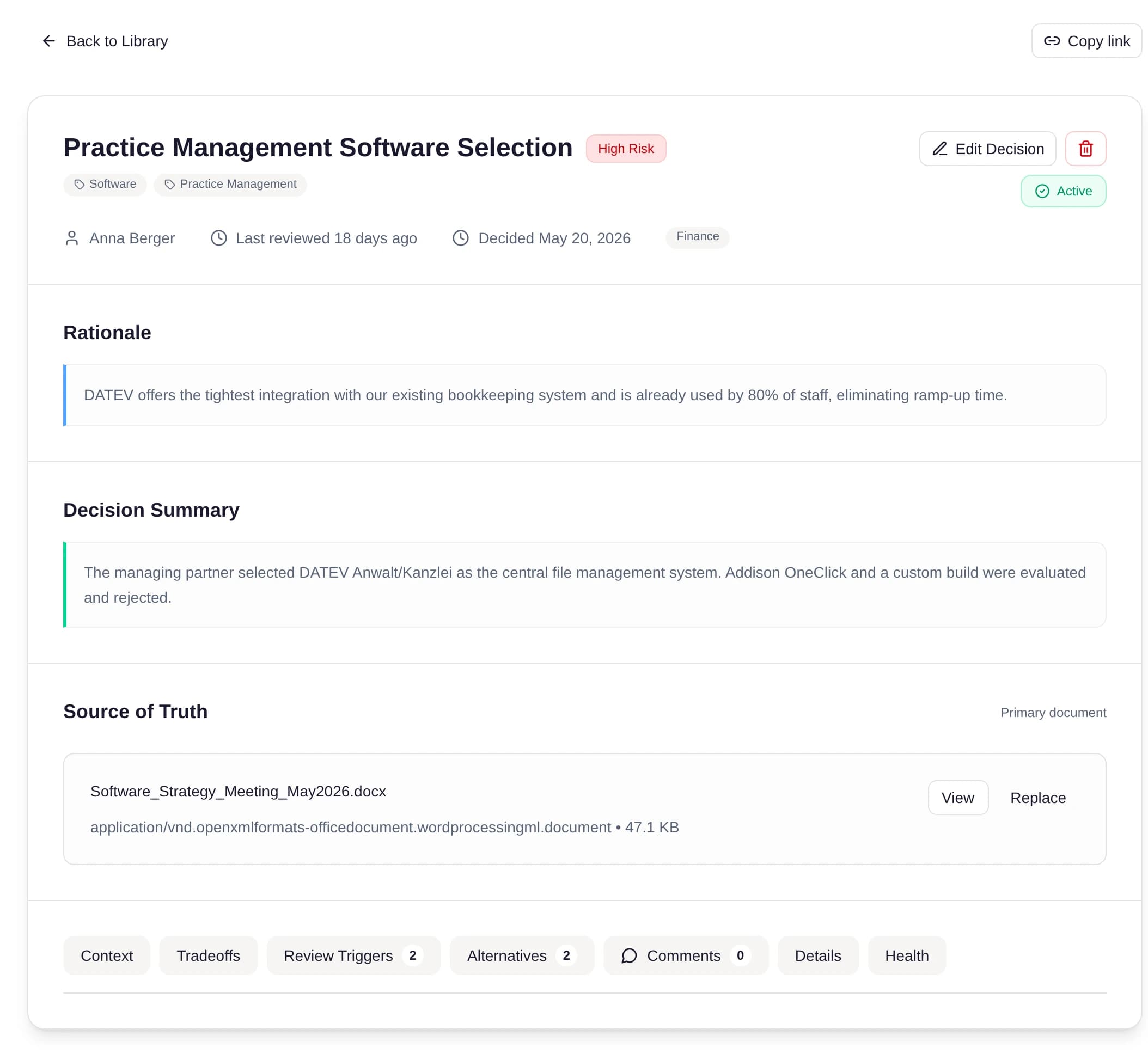Click the trash delete icon button
The height and width of the screenshot is (1060, 1148).
[x=1085, y=149]
